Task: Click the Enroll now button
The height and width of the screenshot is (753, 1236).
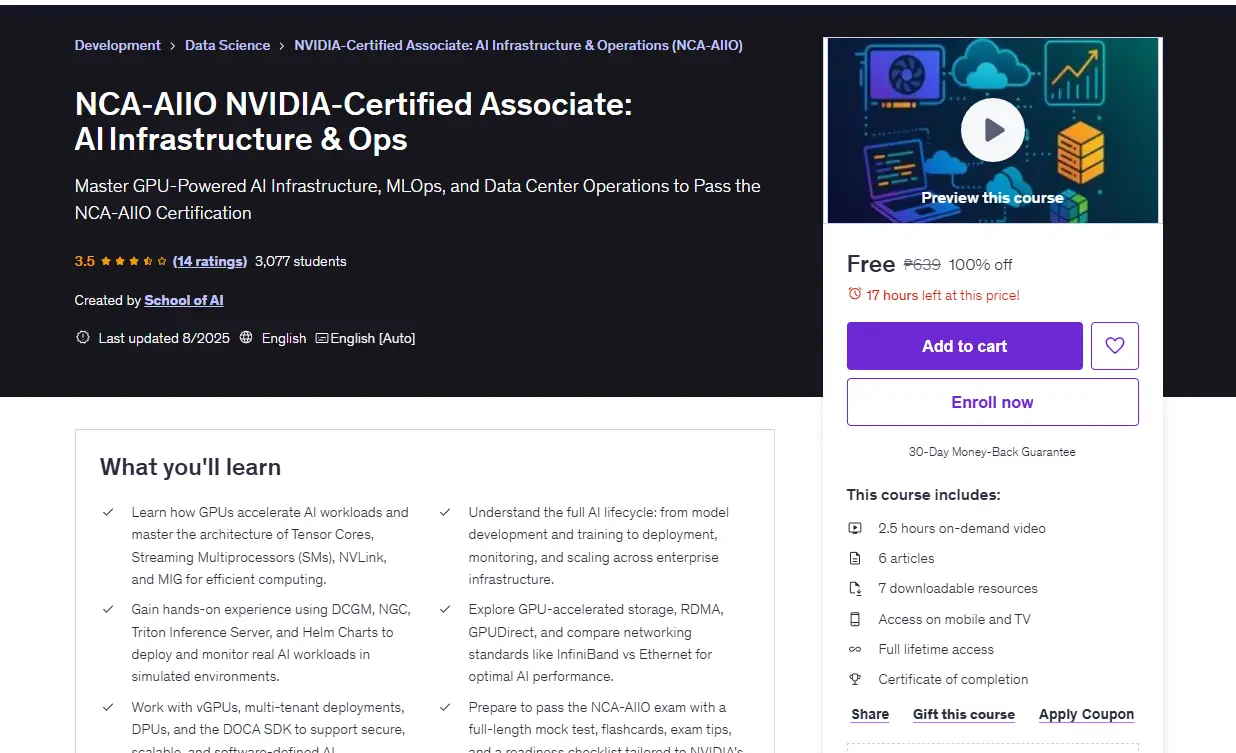Action: pyautogui.click(x=993, y=402)
